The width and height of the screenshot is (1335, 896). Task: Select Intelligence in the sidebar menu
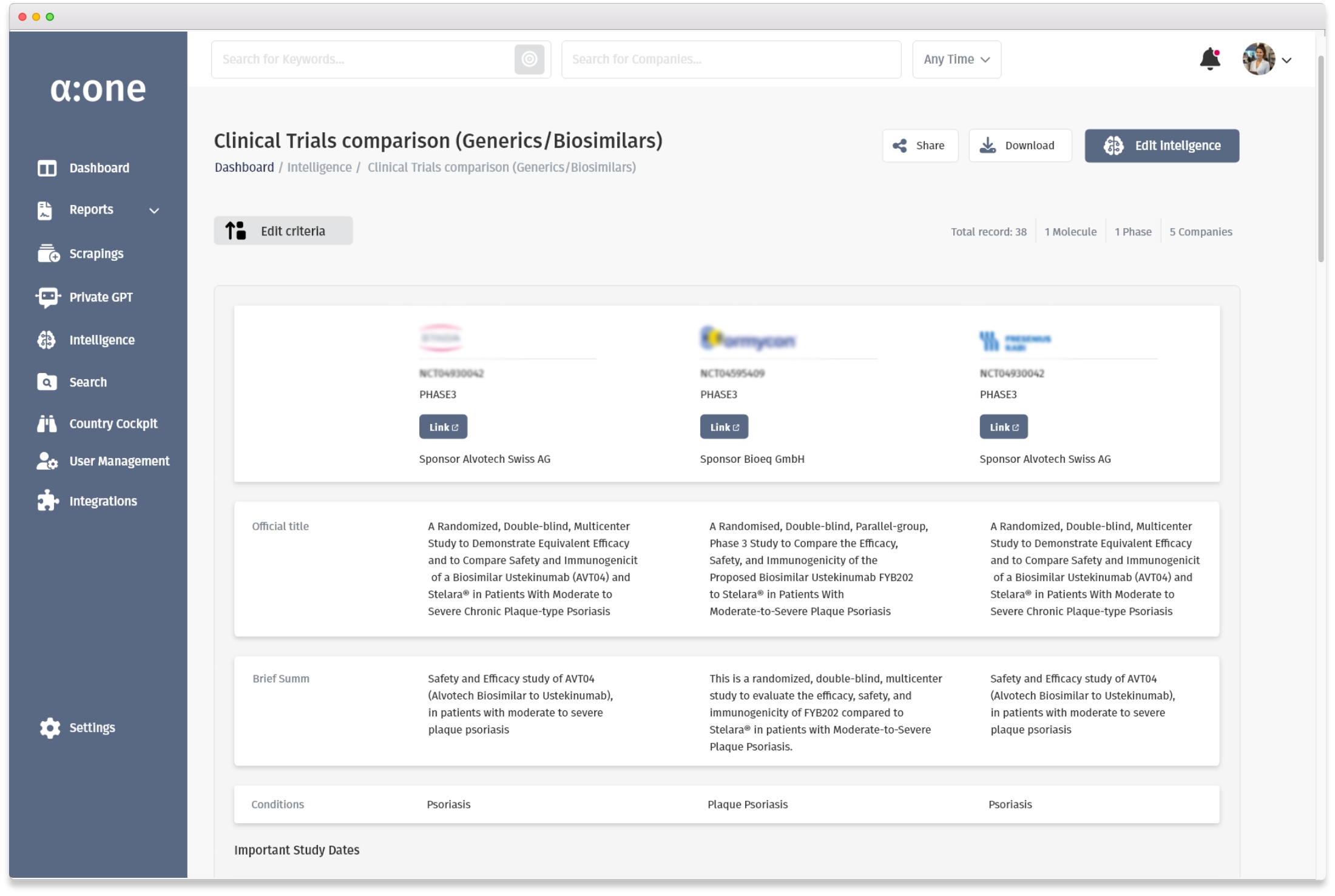(101, 340)
